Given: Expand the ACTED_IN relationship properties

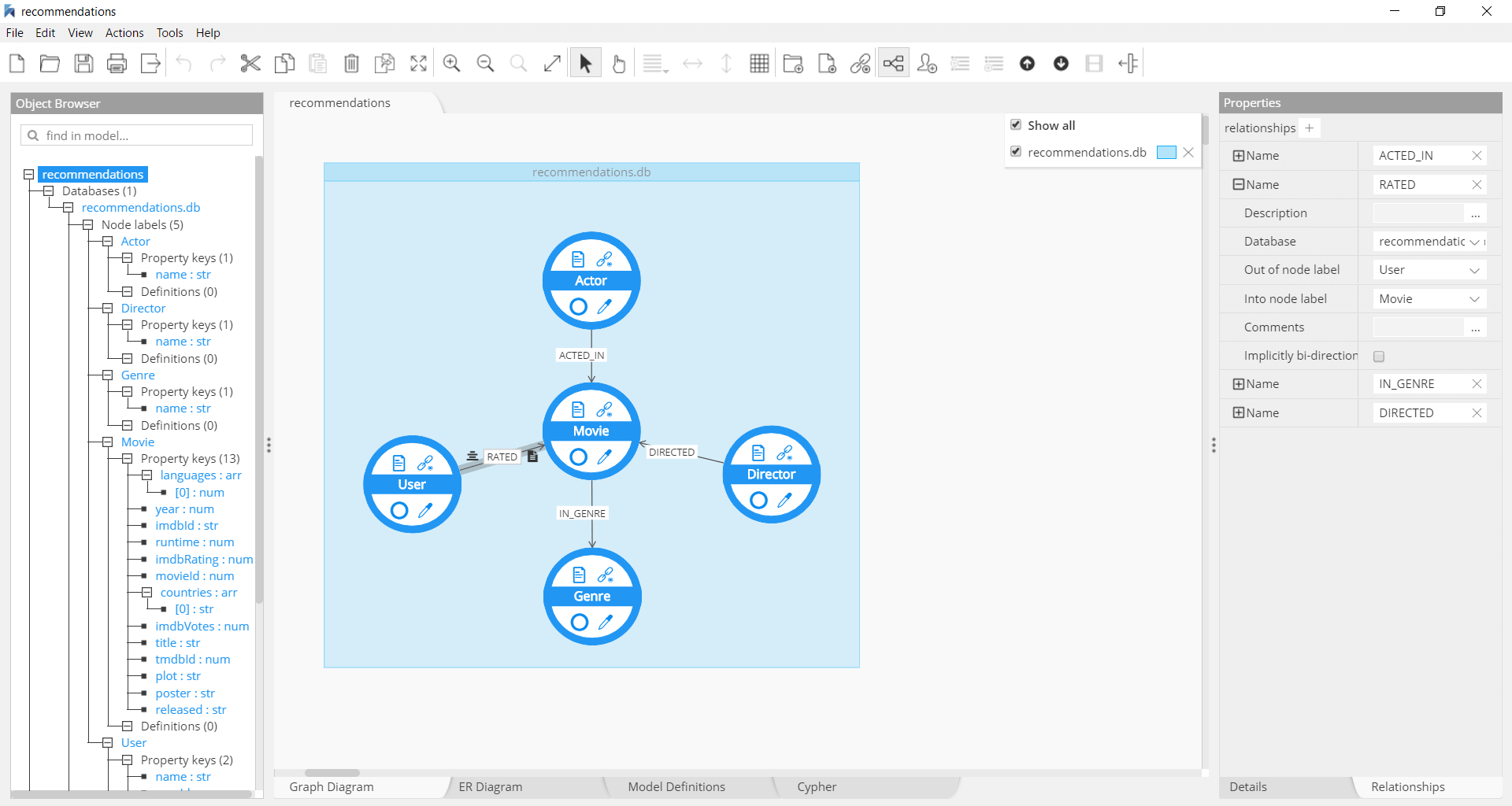Looking at the screenshot, I should 1238,156.
